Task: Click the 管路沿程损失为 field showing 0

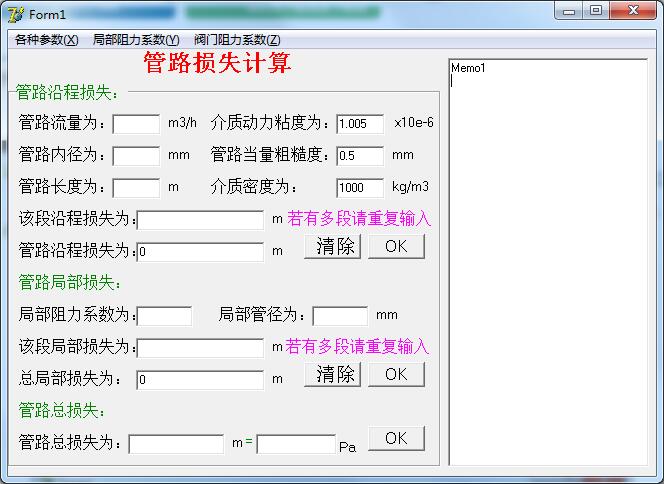Action: coord(200,252)
